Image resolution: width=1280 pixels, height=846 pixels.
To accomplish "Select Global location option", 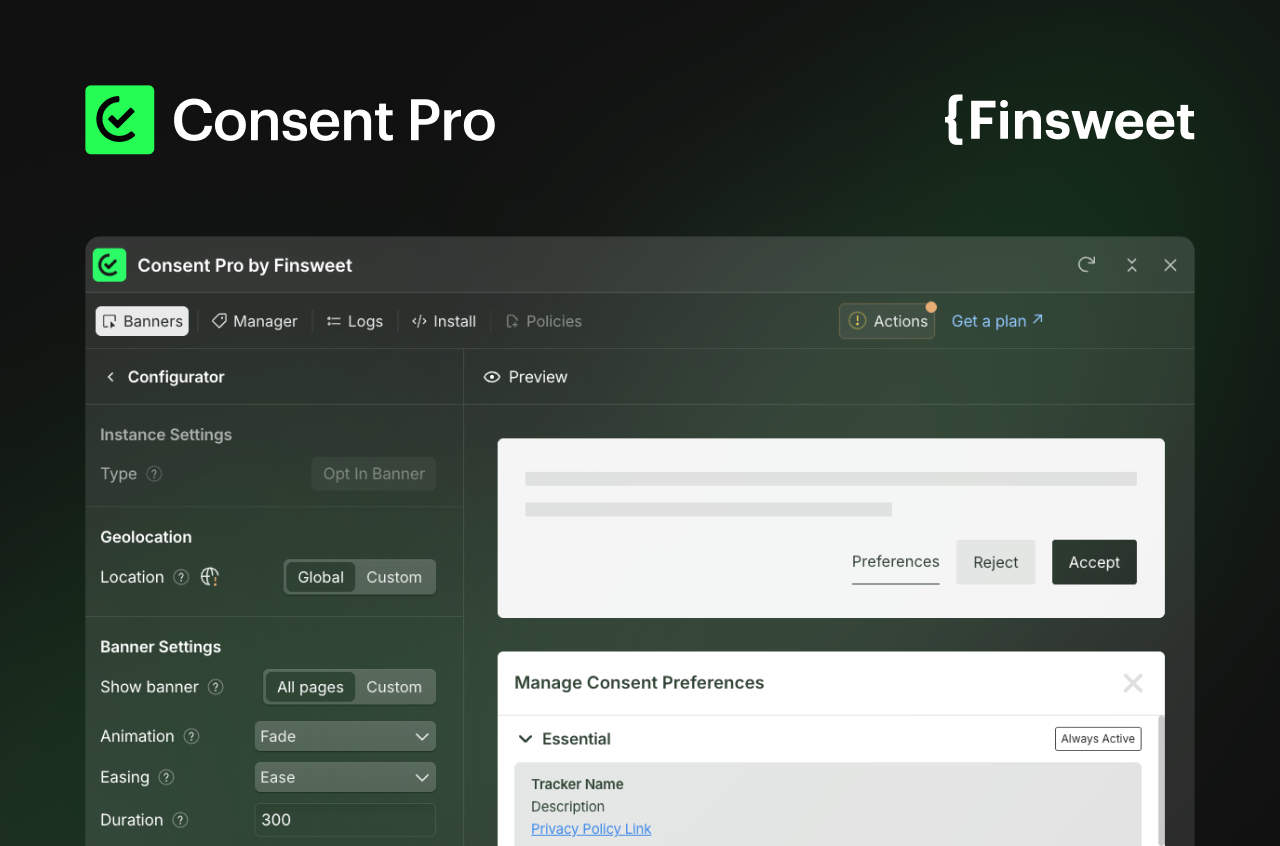I will tap(321, 577).
